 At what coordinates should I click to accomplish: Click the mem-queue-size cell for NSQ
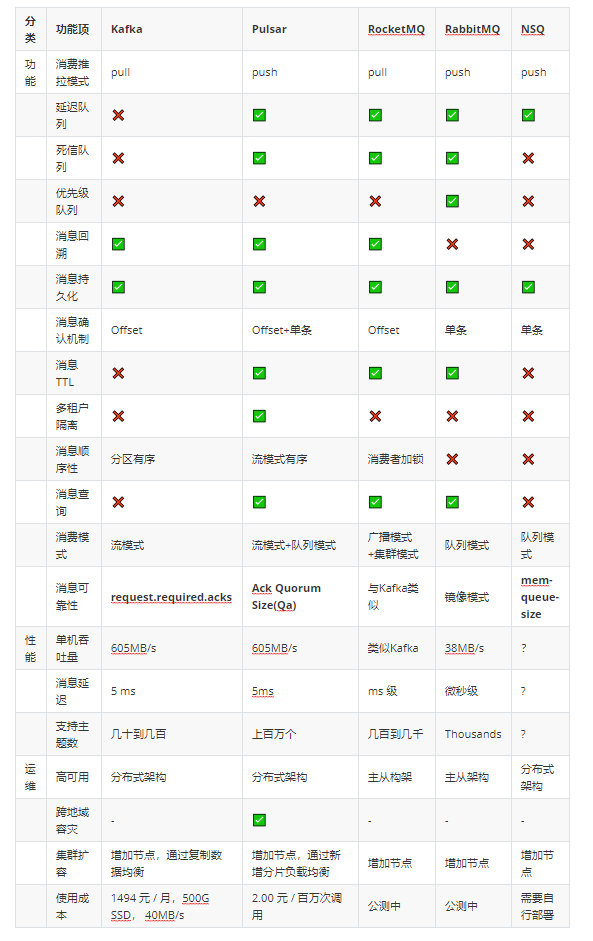pyautogui.click(x=540, y=597)
